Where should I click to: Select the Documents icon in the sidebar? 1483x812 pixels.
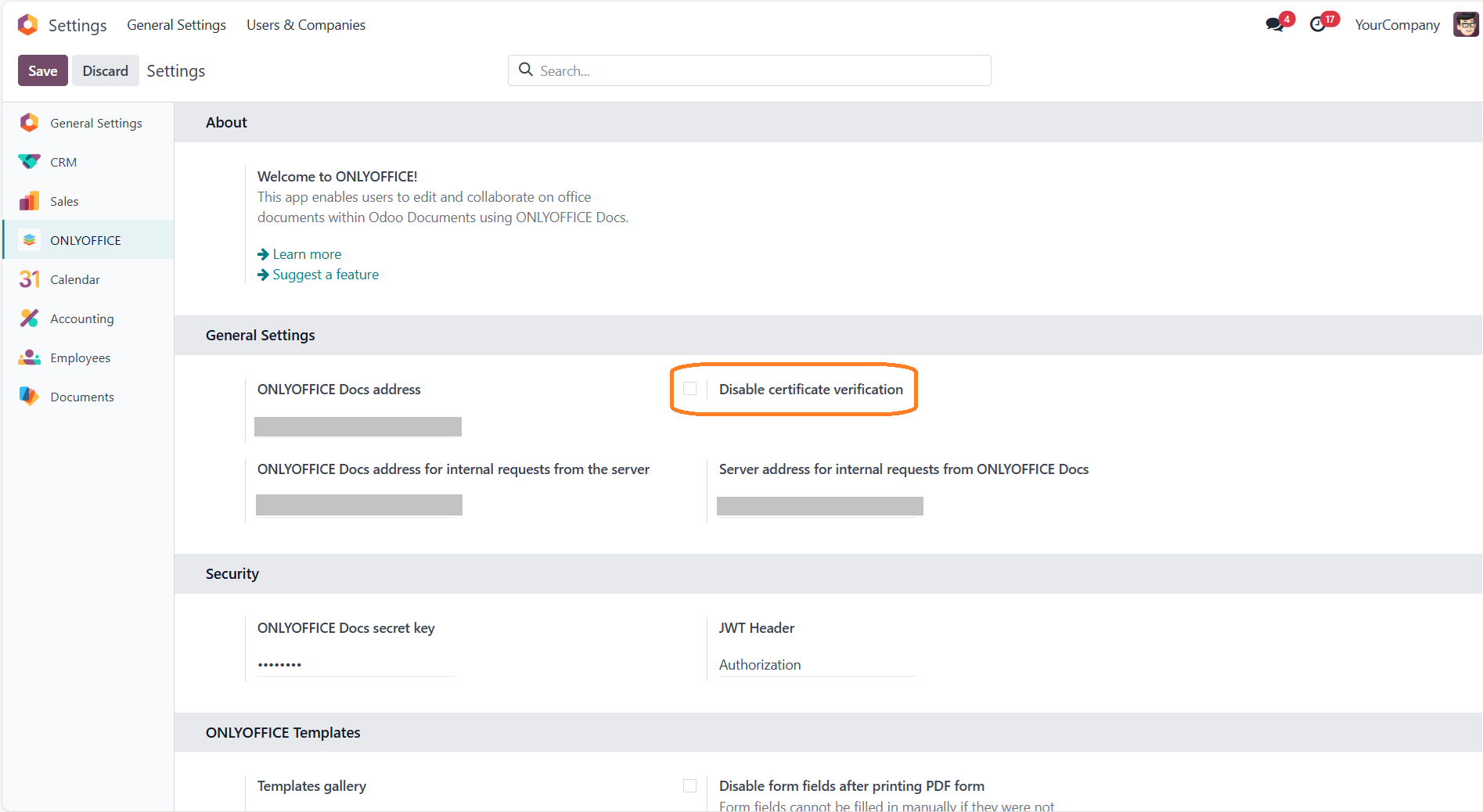(x=28, y=397)
